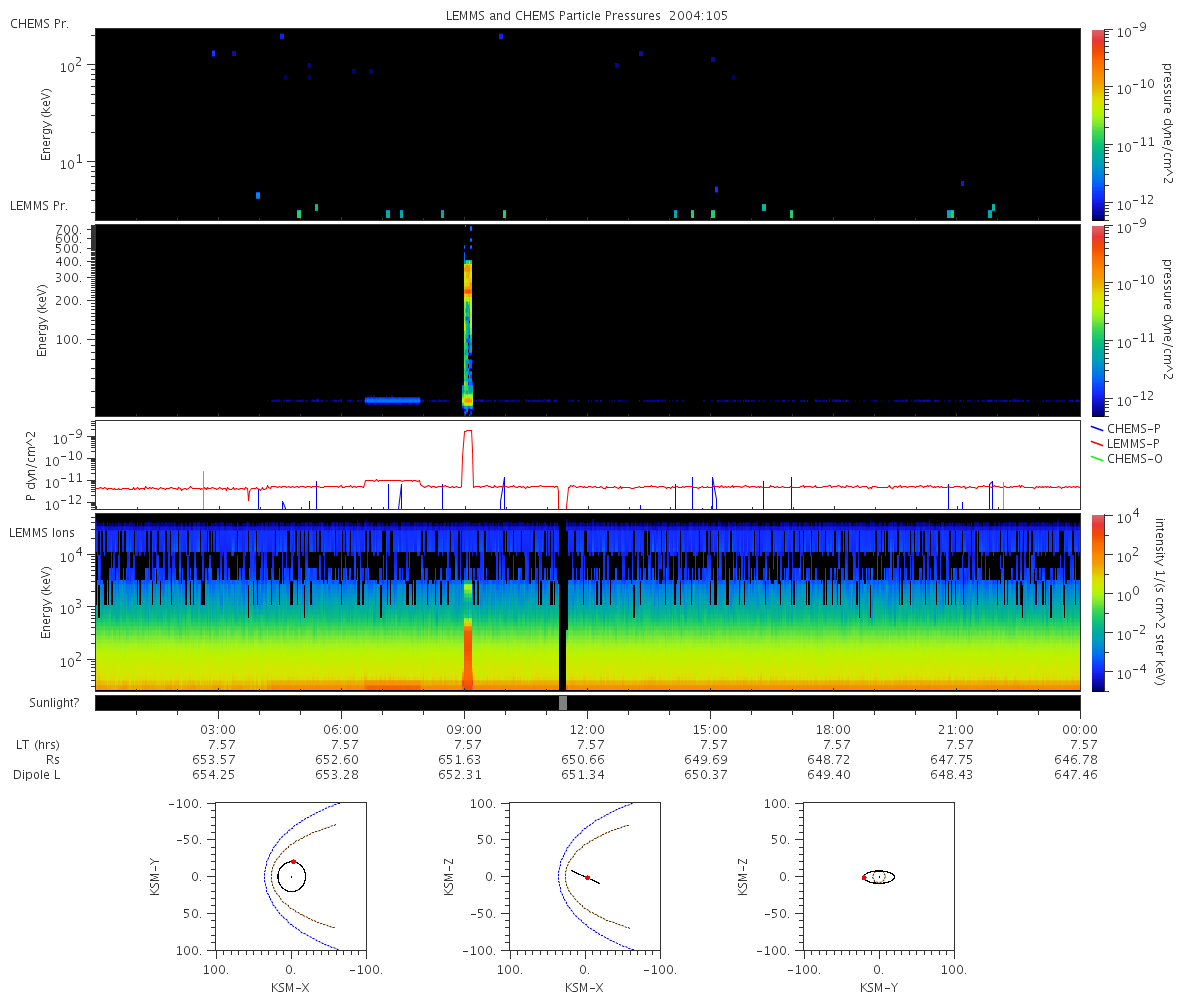Select the CHEMS-O legend entry
Viewport: 1200px width, 1000px height.
click(x=1127, y=457)
